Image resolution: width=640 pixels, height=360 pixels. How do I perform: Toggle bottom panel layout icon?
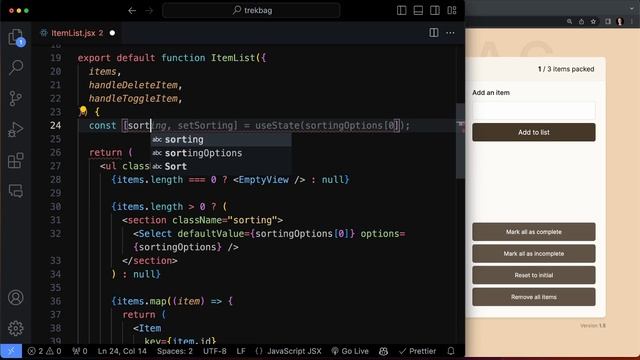(418, 11)
